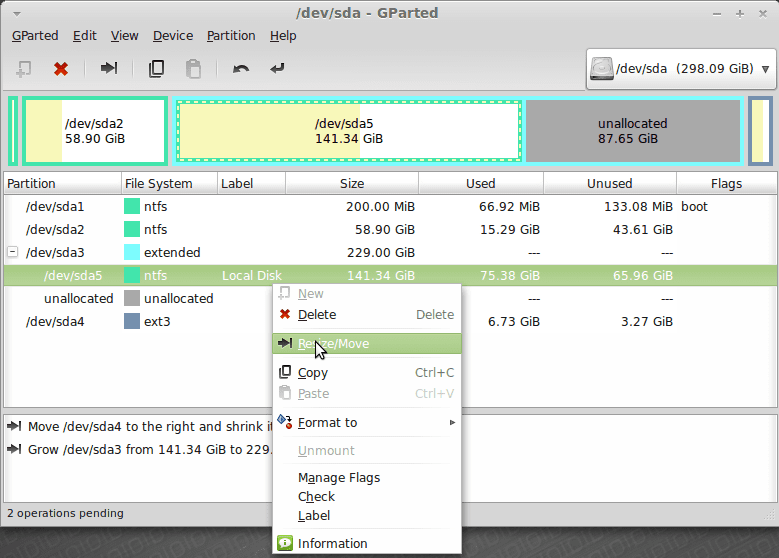Image resolution: width=779 pixels, height=558 pixels.
Task: Click the Copy partition toolbar icon
Action: point(156,69)
